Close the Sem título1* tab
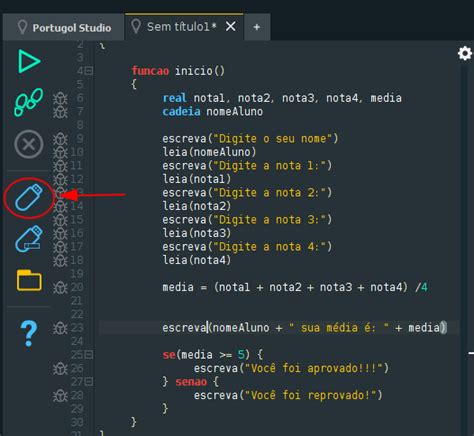The image size is (474, 436). click(x=231, y=26)
